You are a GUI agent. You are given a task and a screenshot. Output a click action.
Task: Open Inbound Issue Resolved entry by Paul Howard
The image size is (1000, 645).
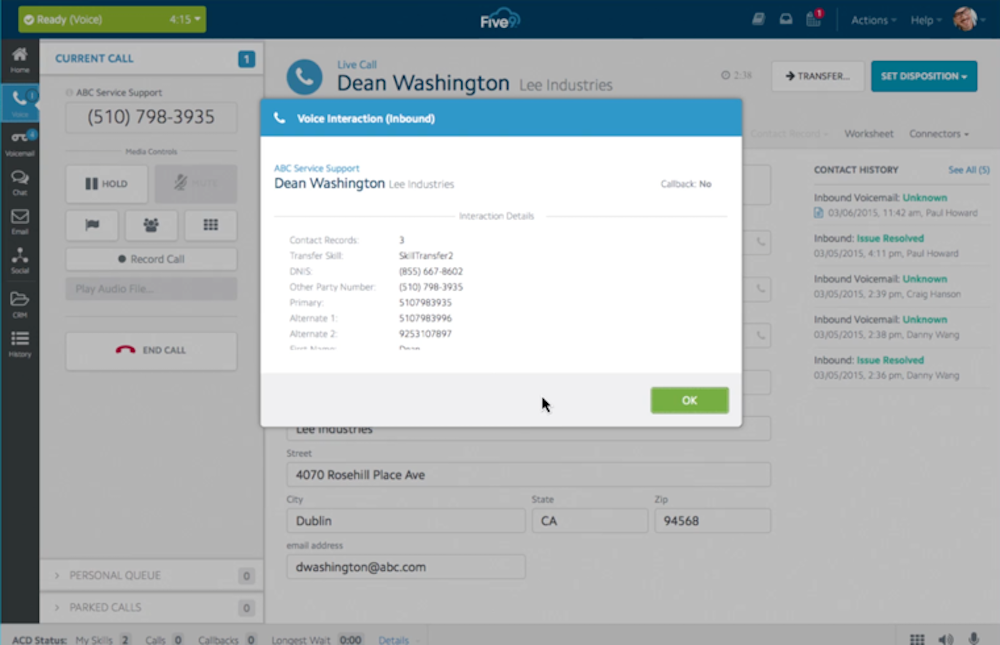(901, 246)
